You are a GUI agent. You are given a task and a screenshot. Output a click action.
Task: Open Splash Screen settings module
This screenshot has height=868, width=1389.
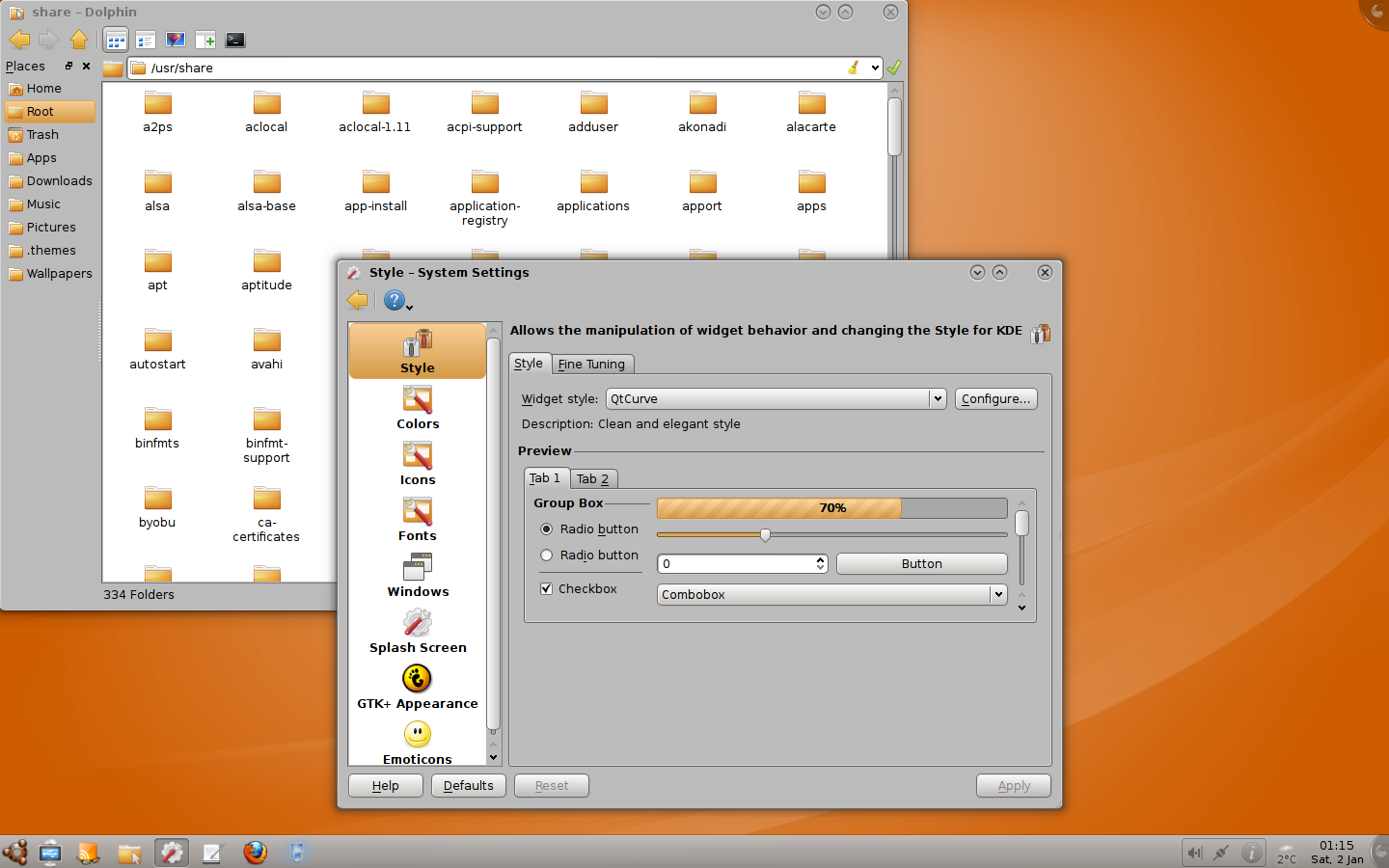pyautogui.click(x=418, y=631)
